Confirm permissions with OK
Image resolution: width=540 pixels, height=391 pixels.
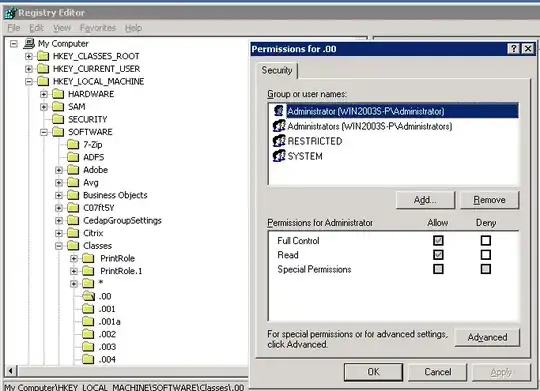[373, 372]
